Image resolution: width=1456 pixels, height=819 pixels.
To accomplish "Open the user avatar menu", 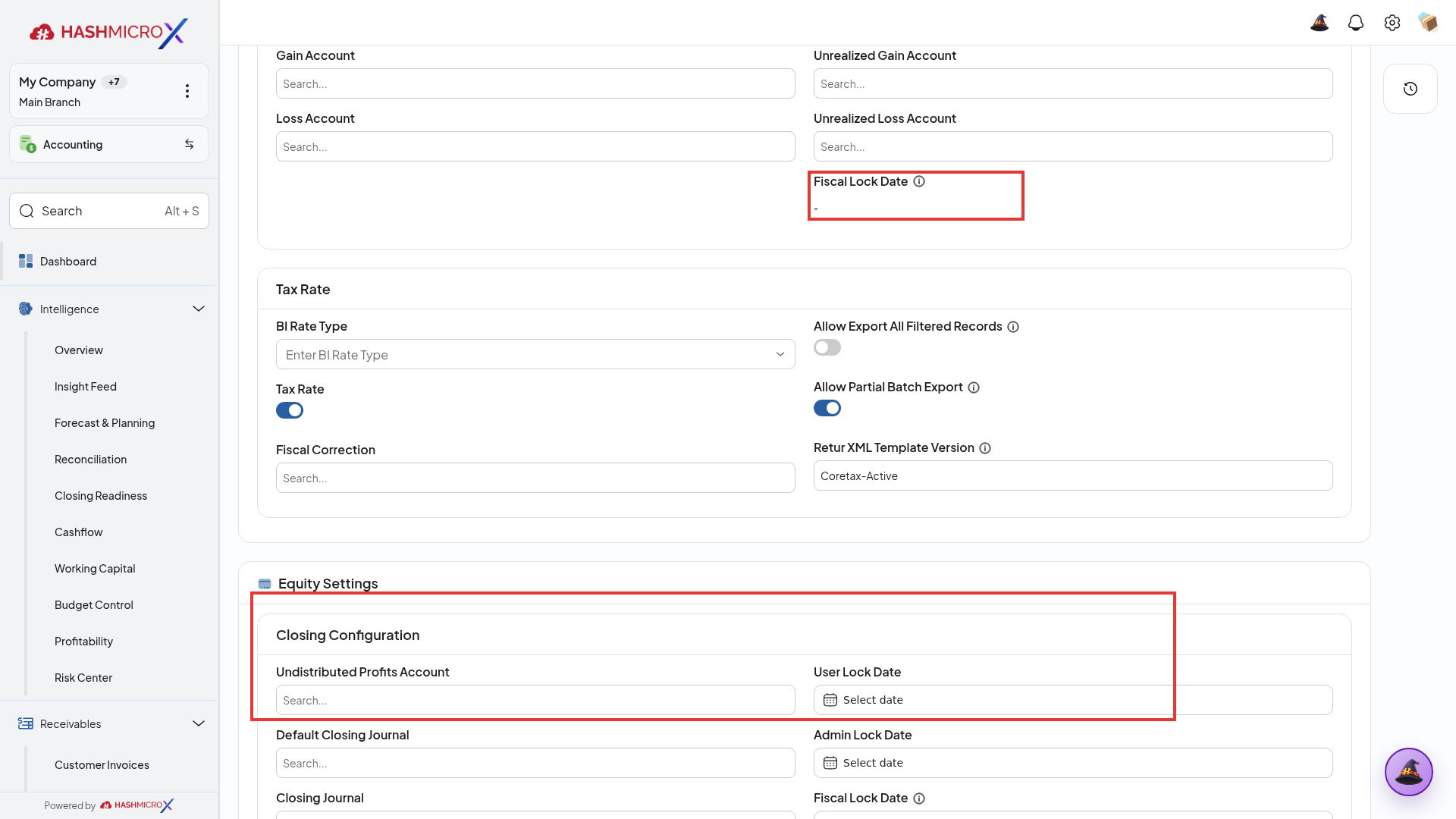I will pyautogui.click(x=1428, y=23).
